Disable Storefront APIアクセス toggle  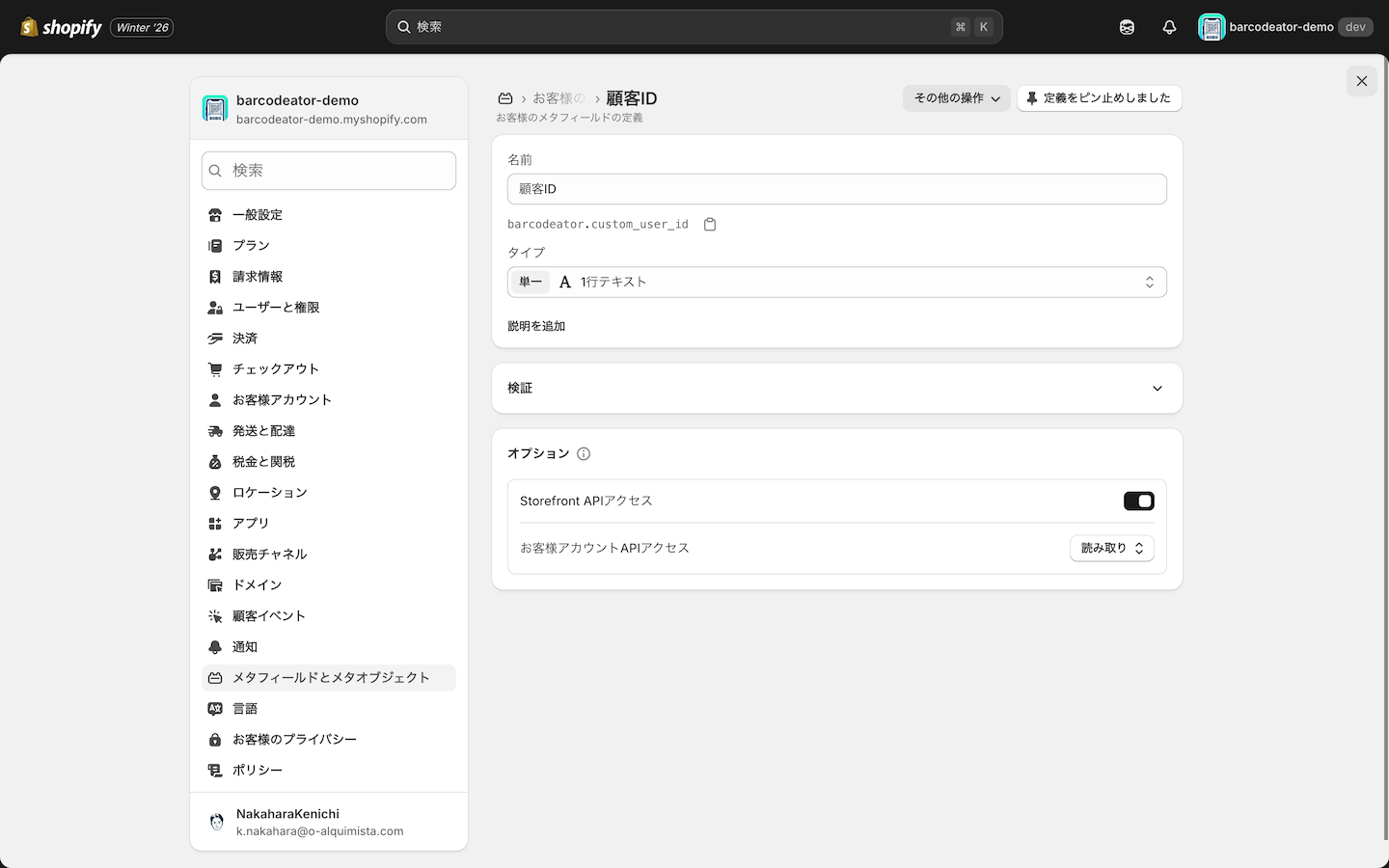tap(1138, 501)
